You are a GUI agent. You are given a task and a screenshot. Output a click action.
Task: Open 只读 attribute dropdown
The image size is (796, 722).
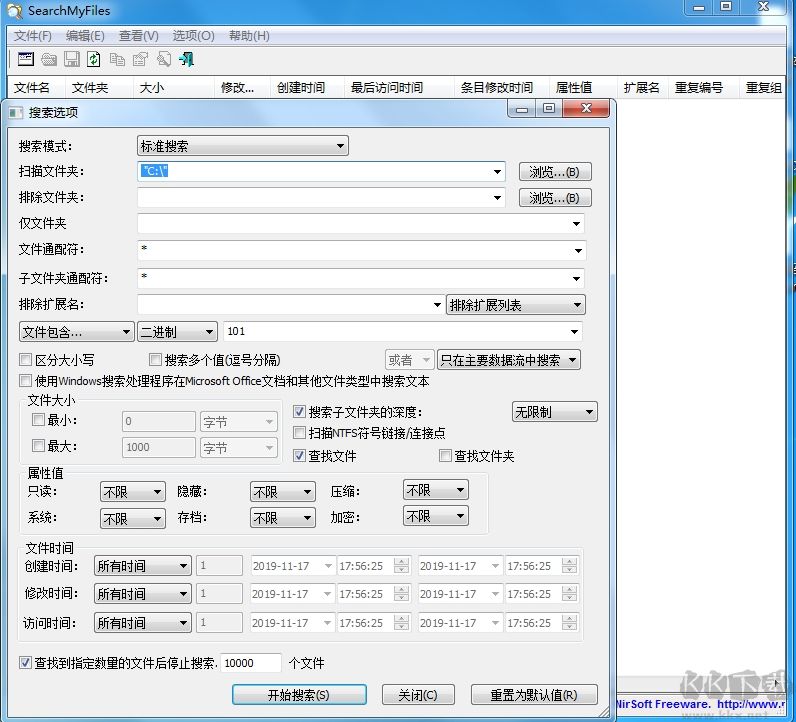[x=132, y=491]
